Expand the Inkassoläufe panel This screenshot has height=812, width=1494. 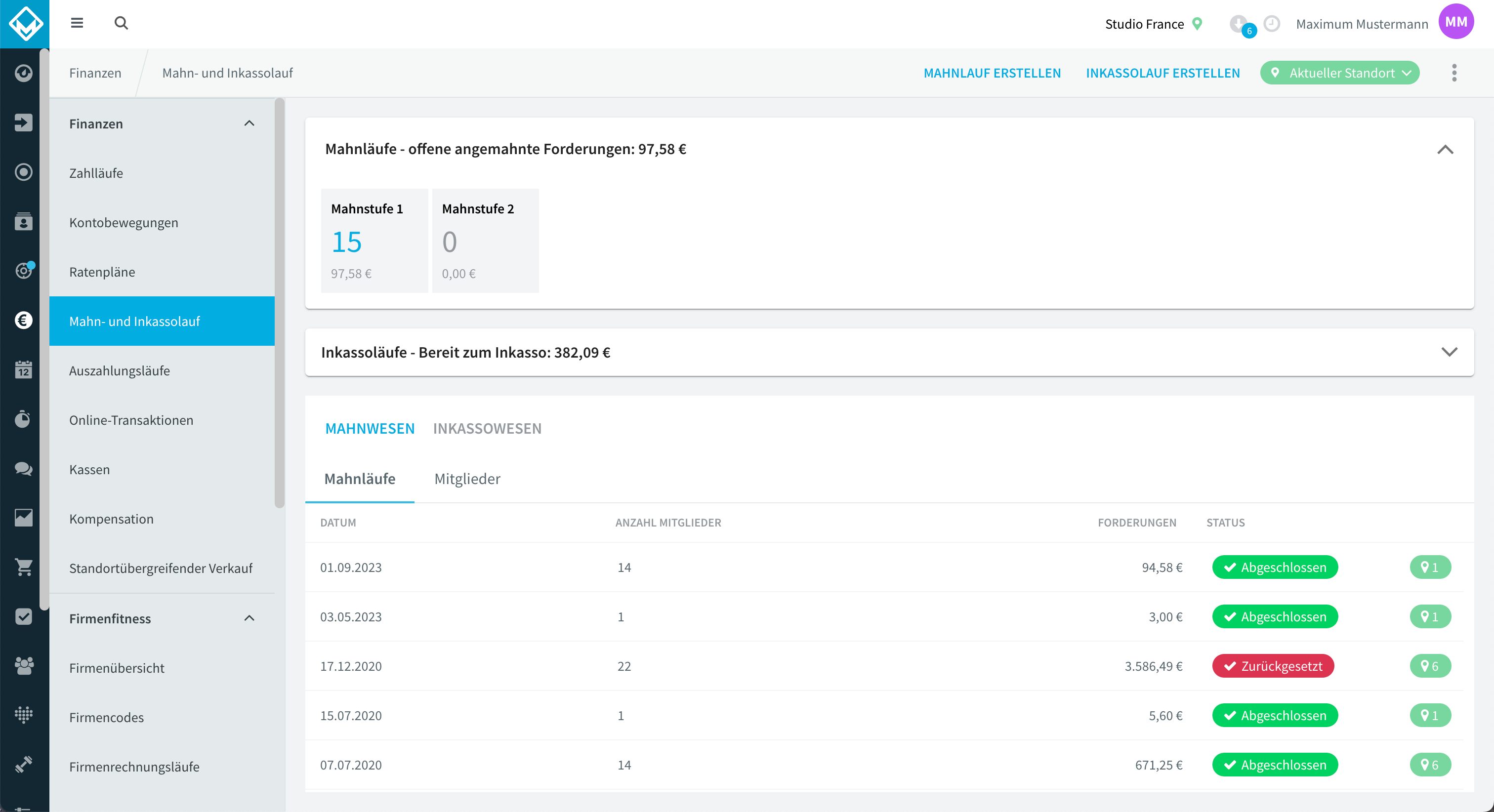click(1450, 352)
